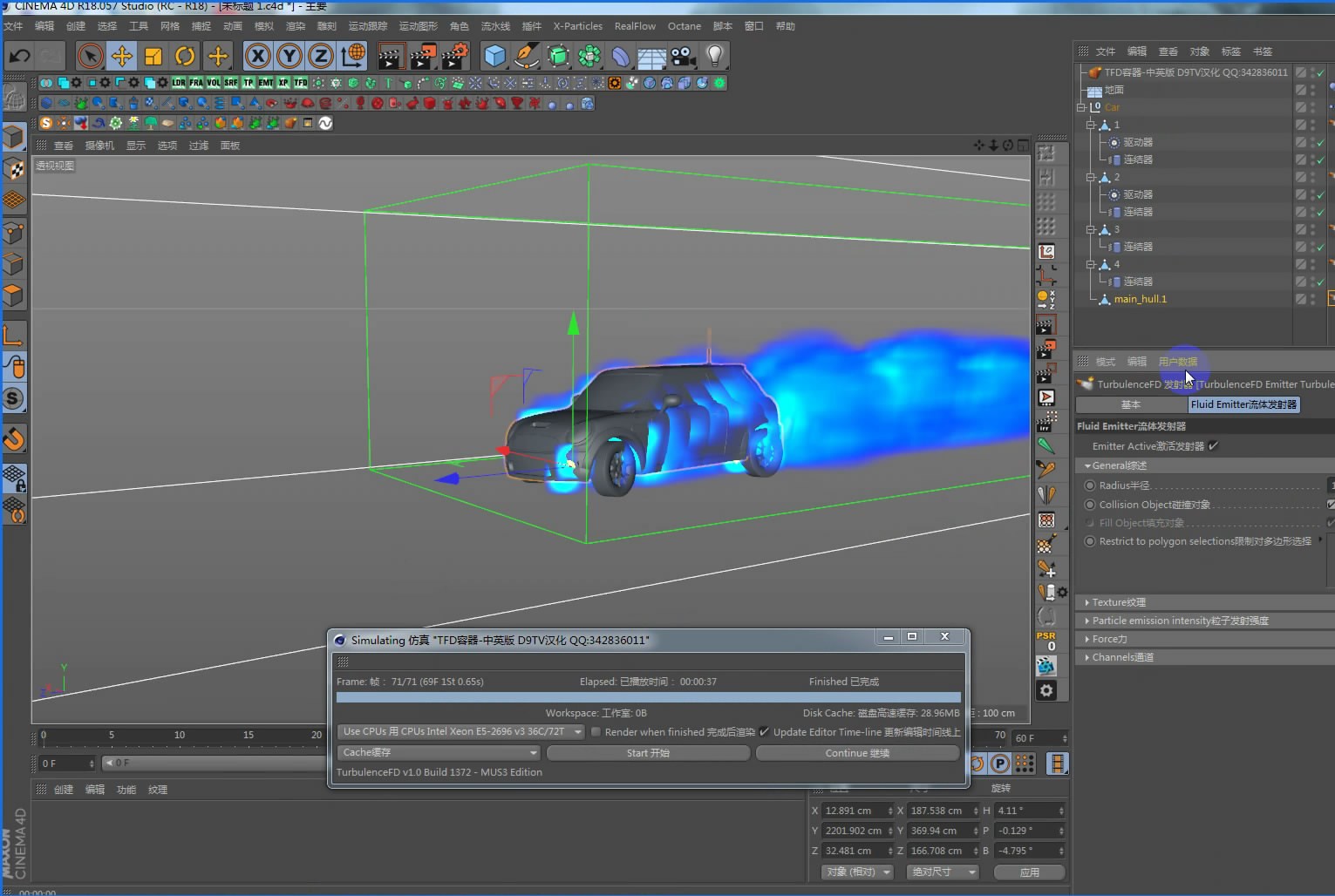Add a Light object
This screenshot has height=896, width=1335.
click(x=714, y=57)
